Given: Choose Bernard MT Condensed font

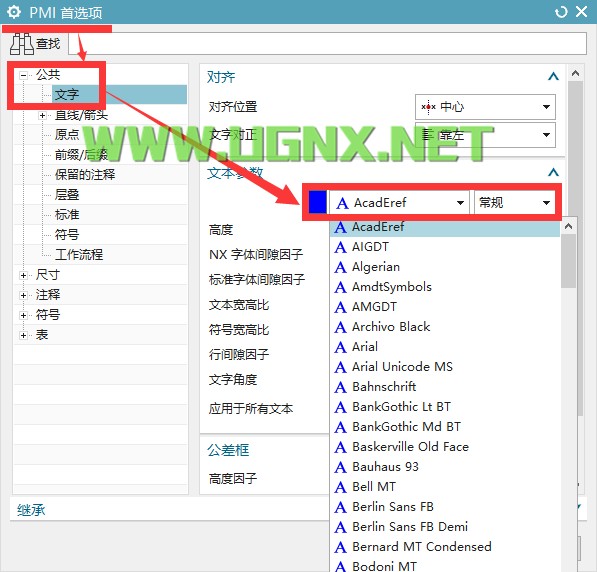Looking at the screenshot, I should (445, 547).
